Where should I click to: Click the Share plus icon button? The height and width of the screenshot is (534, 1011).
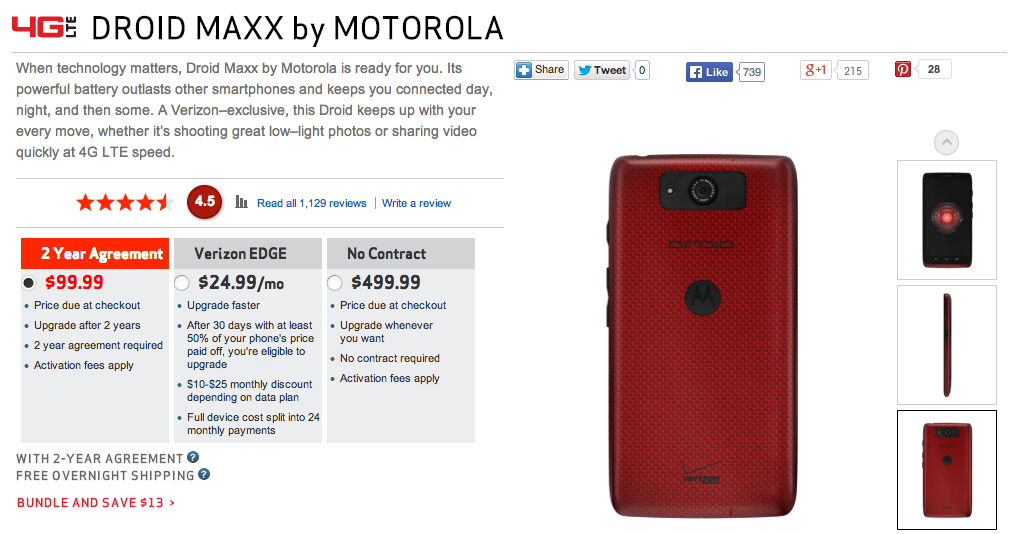point(541,70)
